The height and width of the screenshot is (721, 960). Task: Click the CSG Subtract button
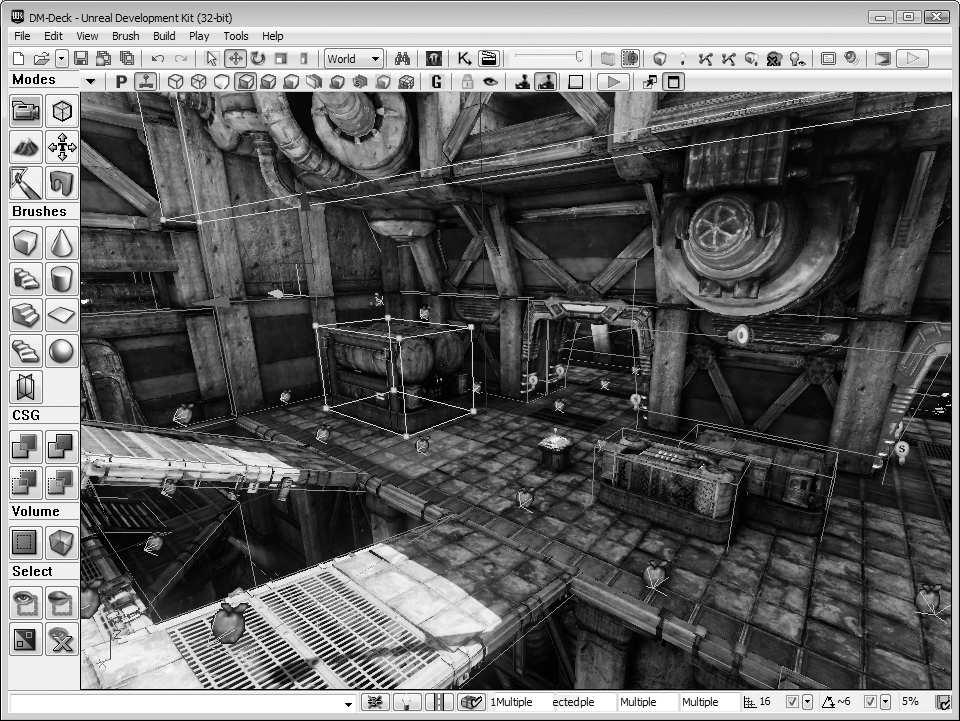tap(62, 446)
